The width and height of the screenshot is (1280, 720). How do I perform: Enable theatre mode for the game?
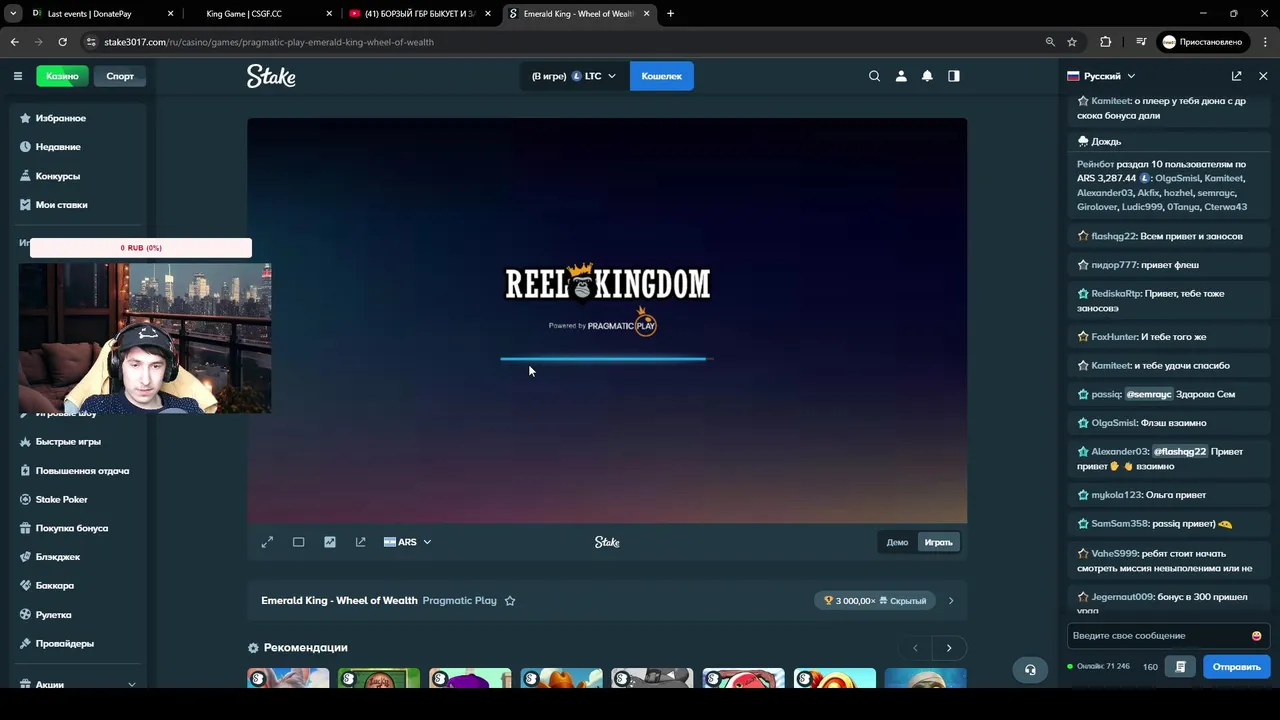click(x=298, y=542)
